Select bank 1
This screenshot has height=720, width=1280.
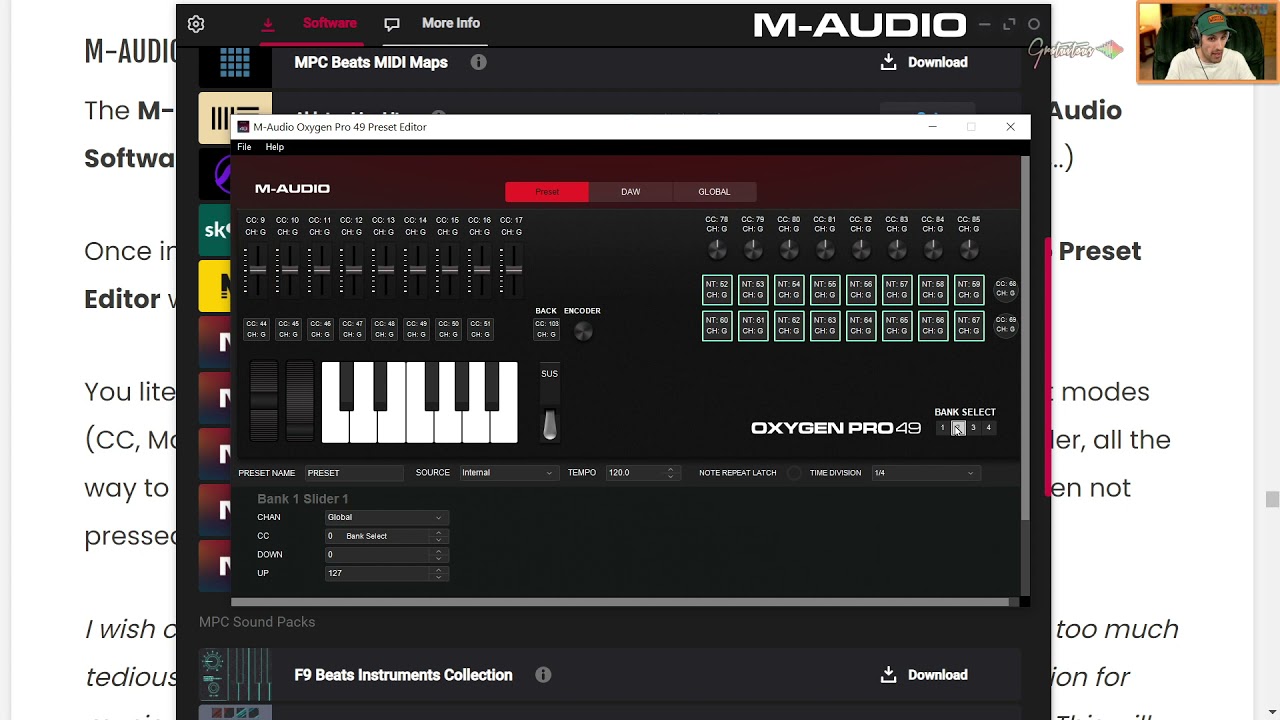pos(942,428)
